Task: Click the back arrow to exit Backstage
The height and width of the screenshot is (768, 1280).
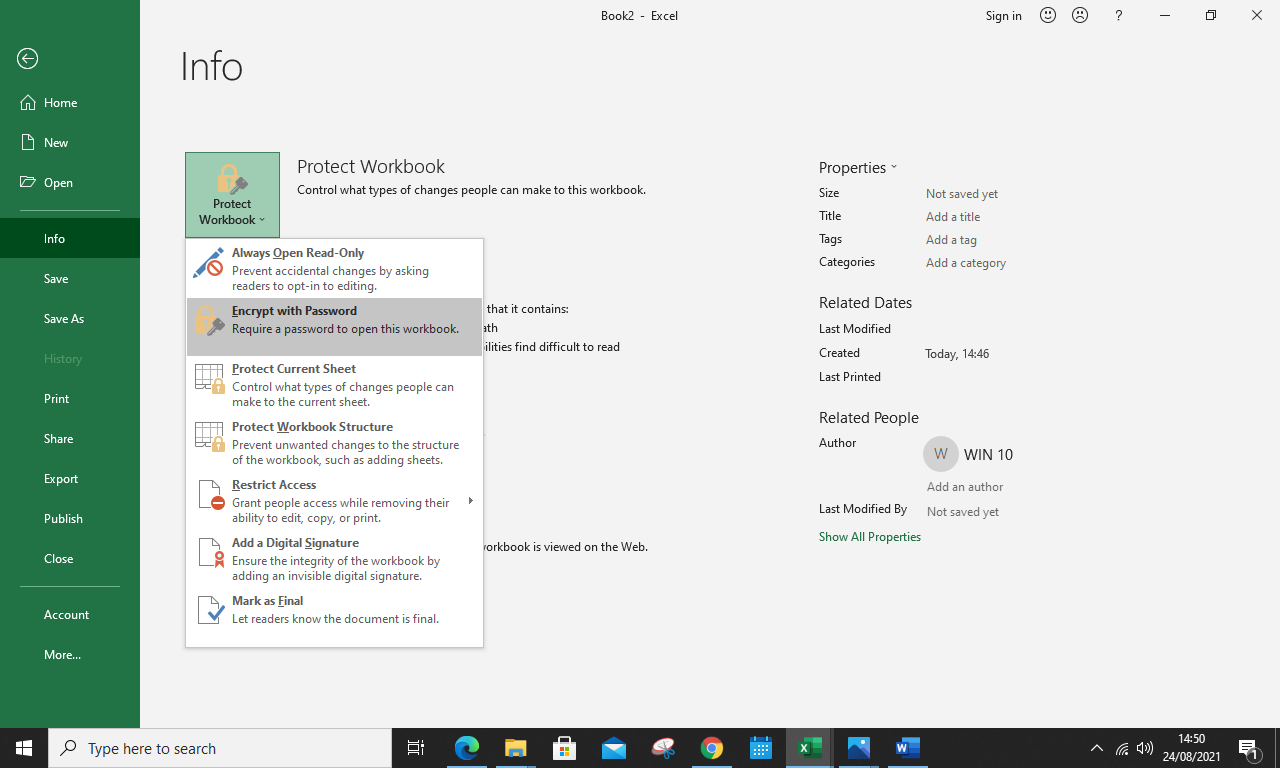Action: point(27,59)
